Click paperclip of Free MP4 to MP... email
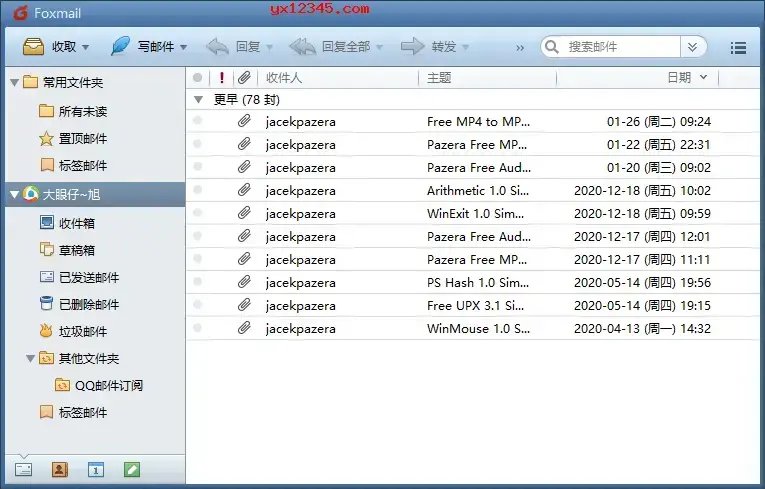This screenshot has width=765, height=489. coord(244,121)
